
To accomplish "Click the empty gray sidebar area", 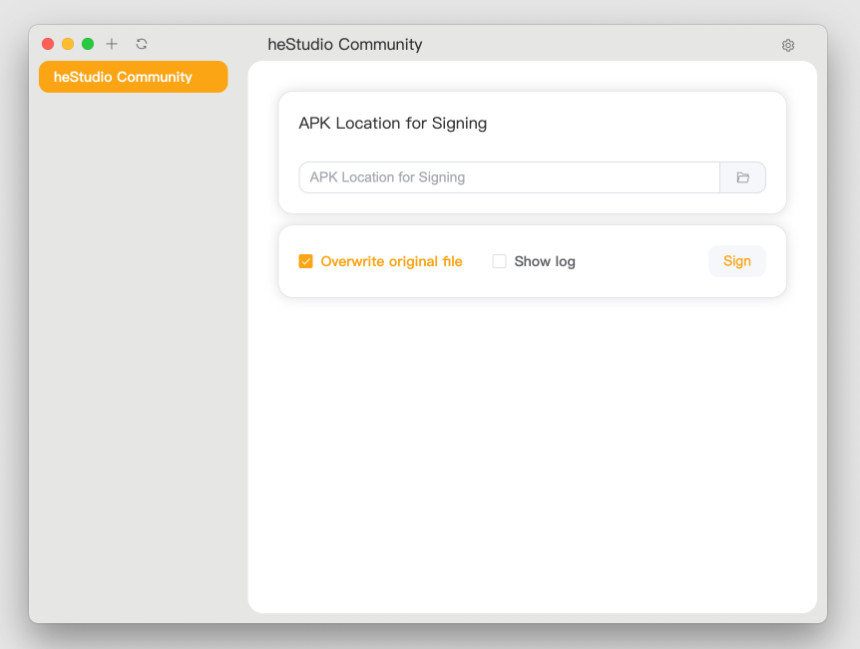I will (138, 350).
